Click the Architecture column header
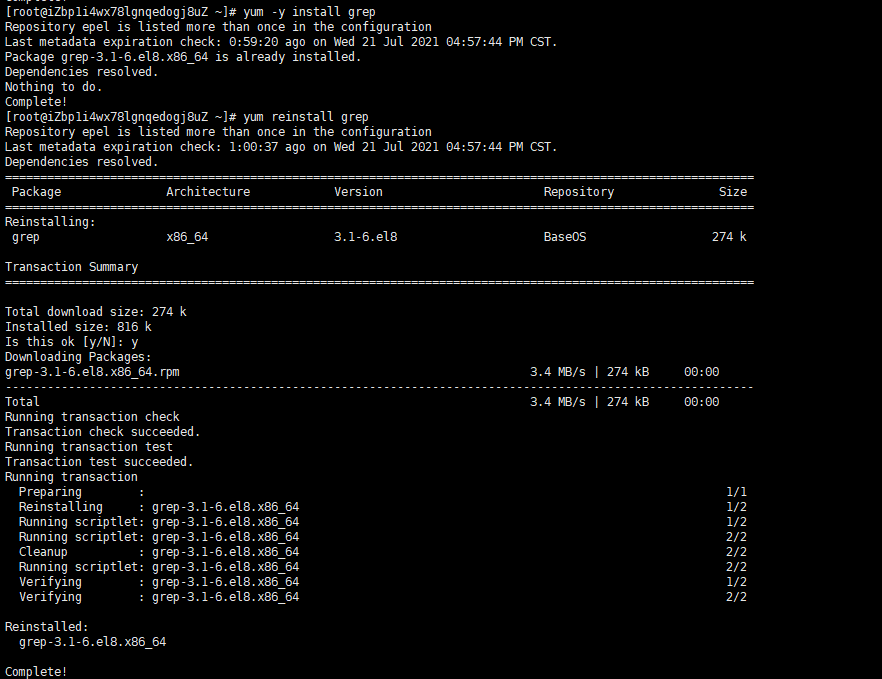882x679 pixels. point(208,192)
